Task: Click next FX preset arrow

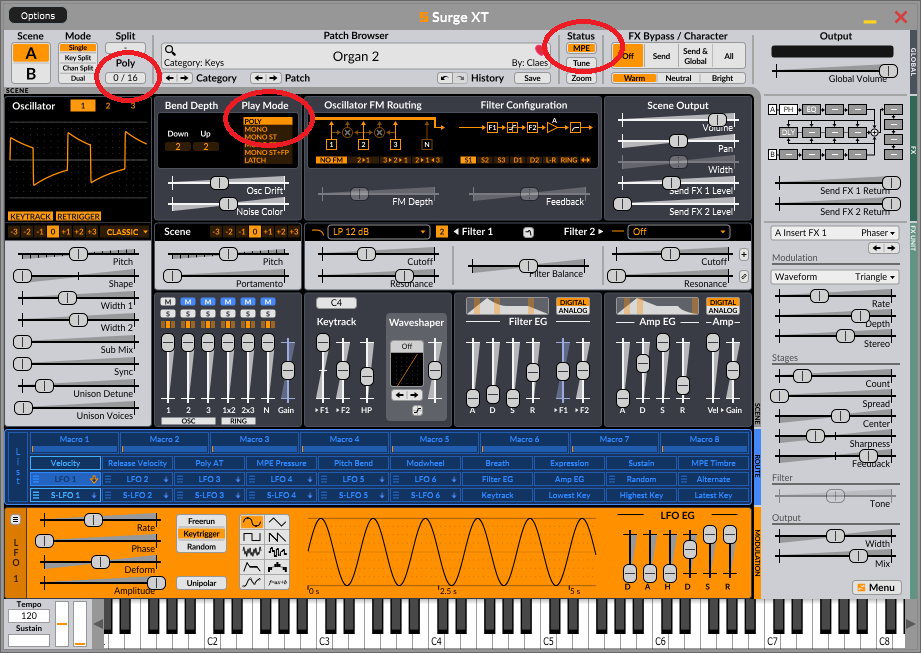Action: (x=892, y=248)
